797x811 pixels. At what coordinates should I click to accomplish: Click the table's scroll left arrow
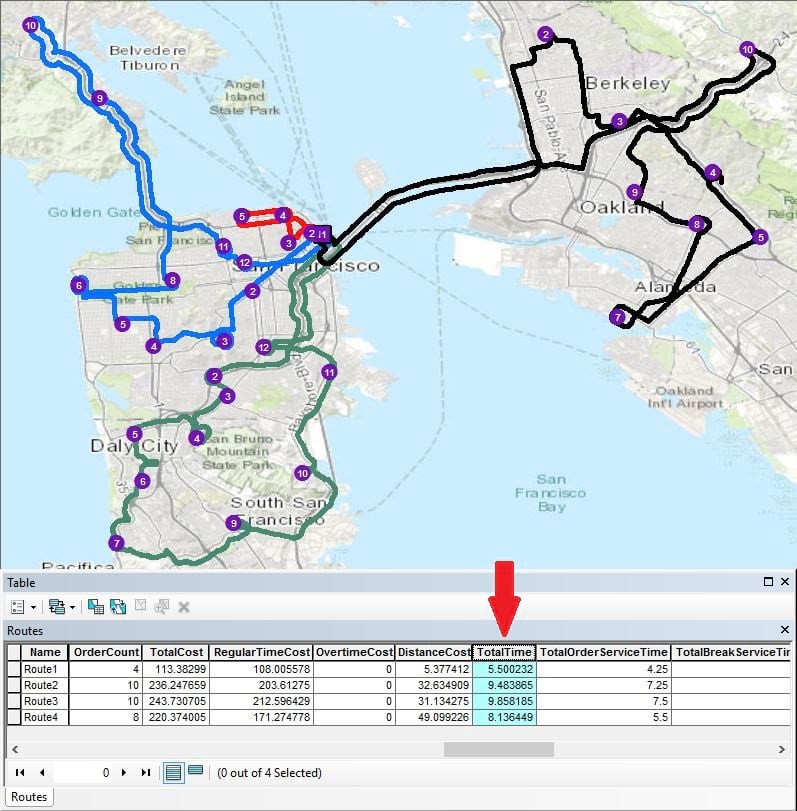click(x=15, y=749)
